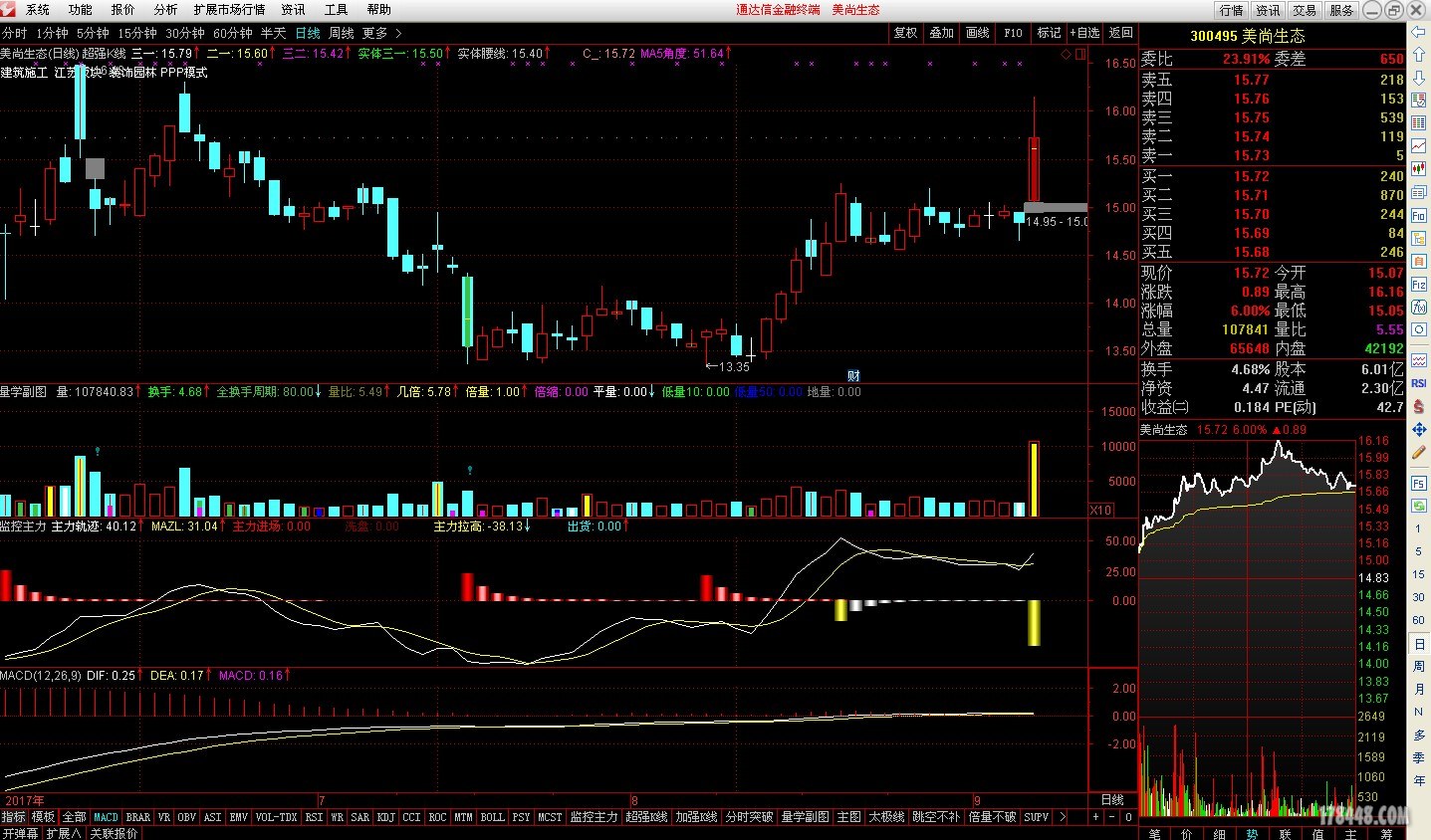
Task: Click the 财 finance marker on chart
Action: [853, 375]
